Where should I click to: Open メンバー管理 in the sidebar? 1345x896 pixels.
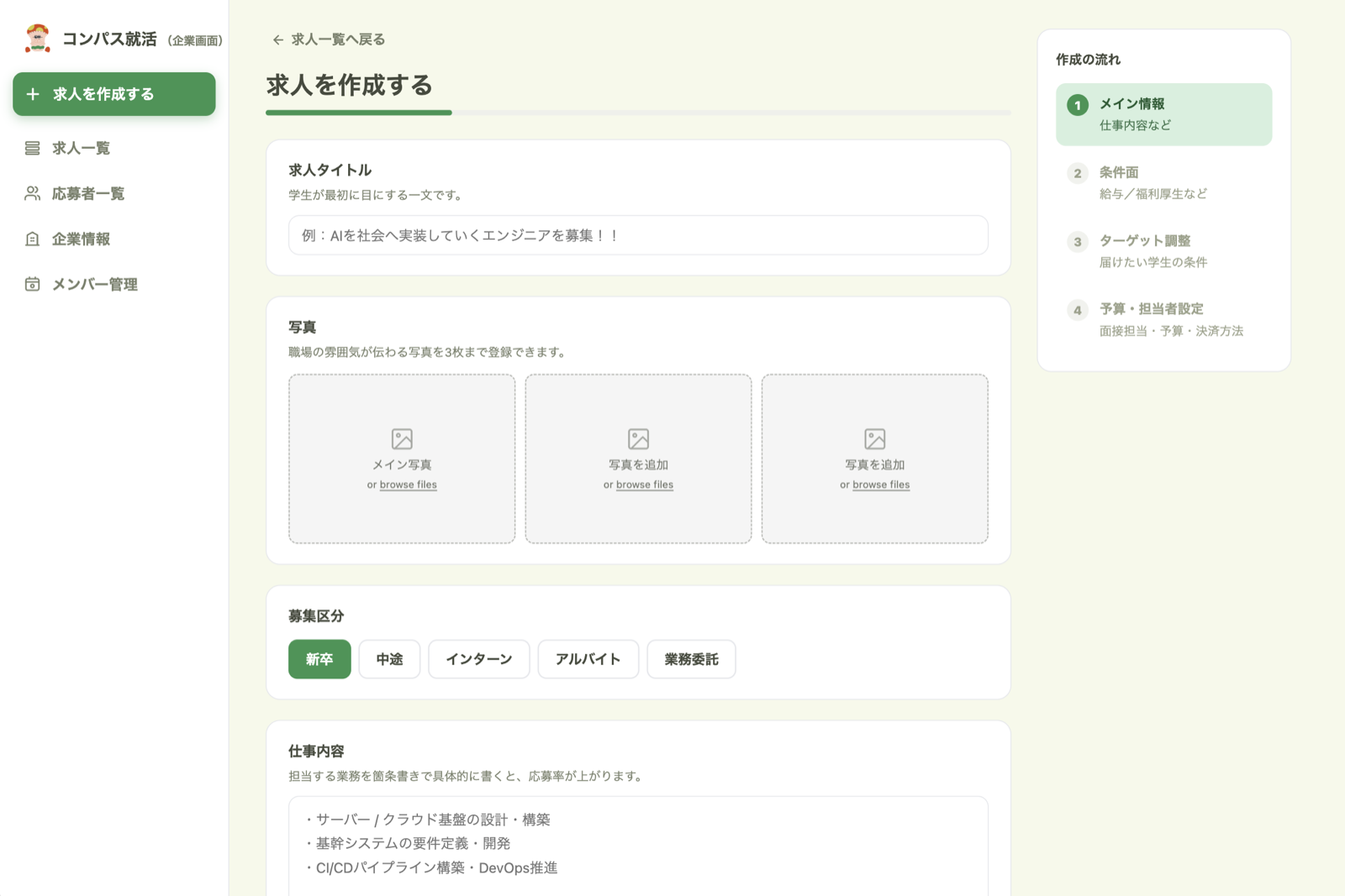114,284
